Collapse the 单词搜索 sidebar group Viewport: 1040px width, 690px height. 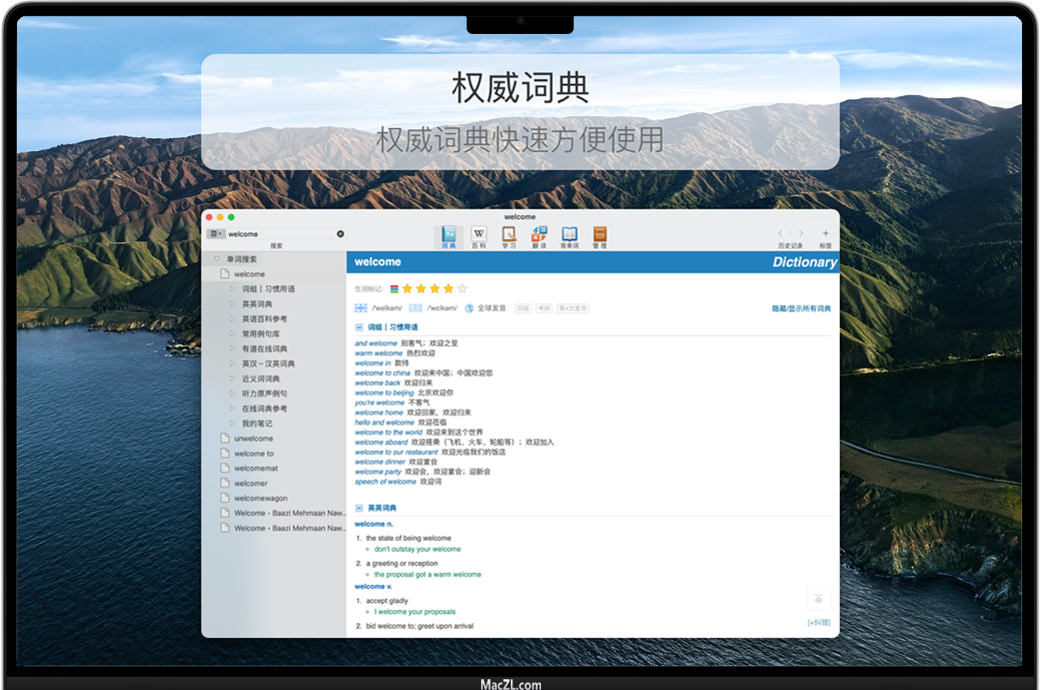(217, 259)
